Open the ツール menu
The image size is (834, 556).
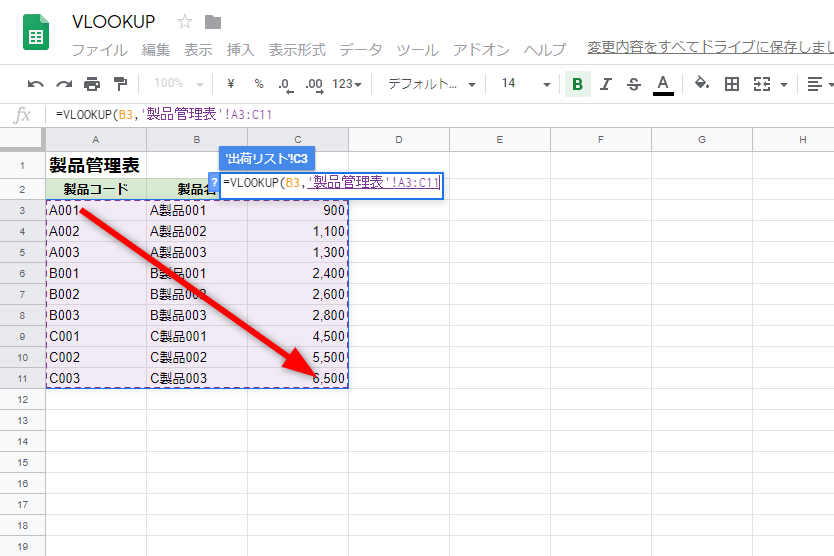pyautogui.click(x=418, y=50)
